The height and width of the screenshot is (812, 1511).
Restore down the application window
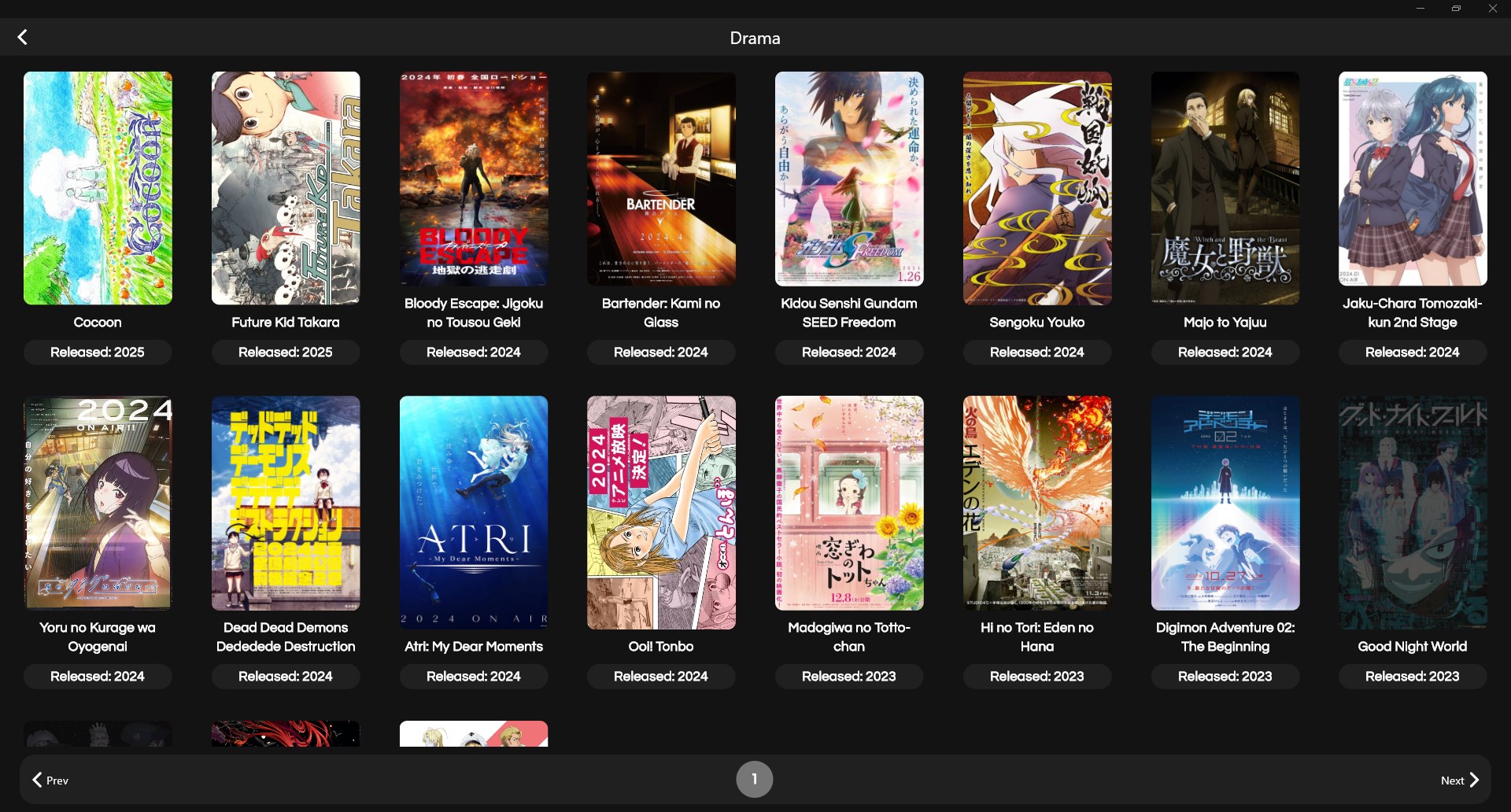[1456, 9]
